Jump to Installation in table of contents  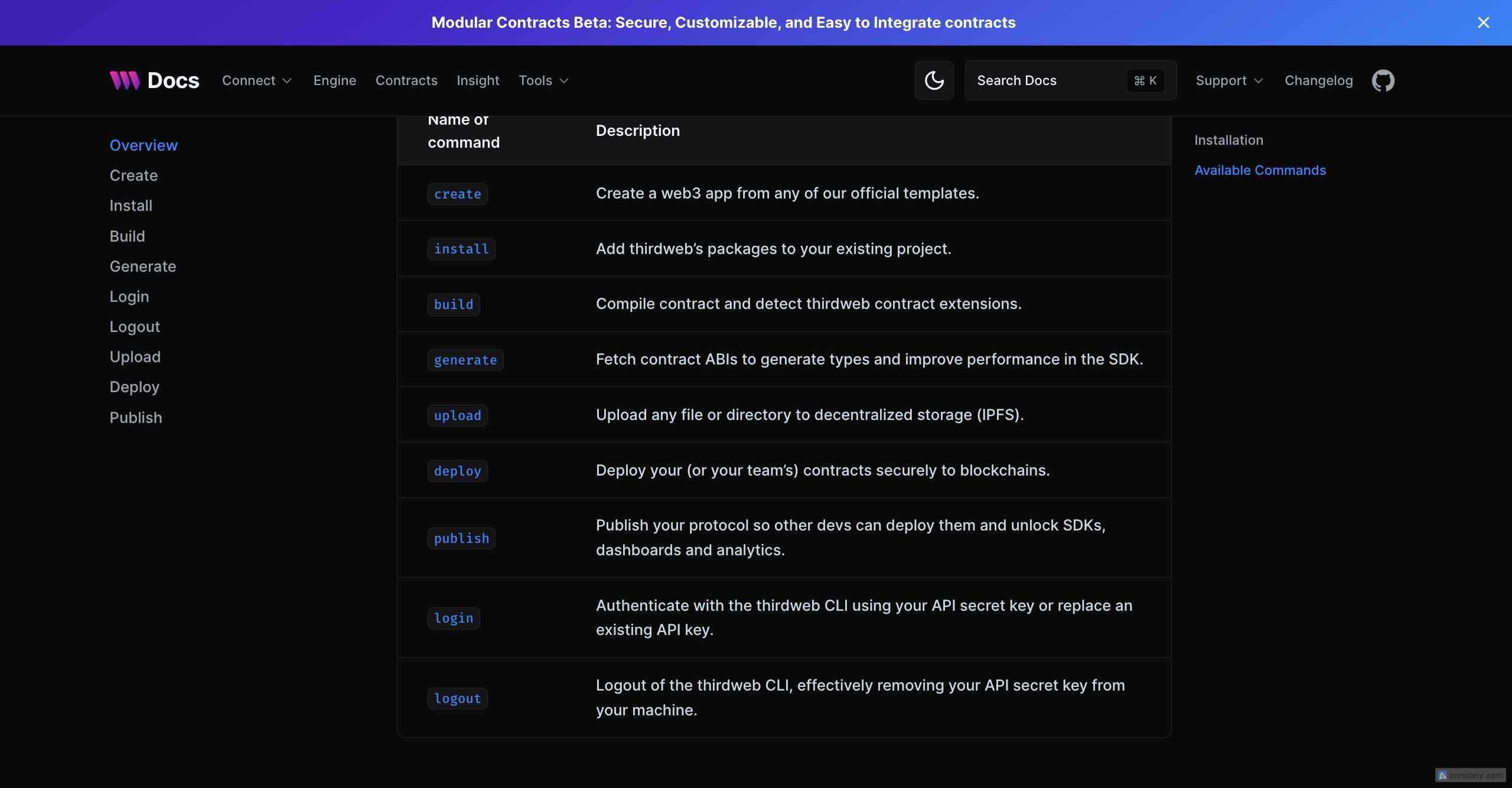pyautogui.click(x=1228, y=140)
